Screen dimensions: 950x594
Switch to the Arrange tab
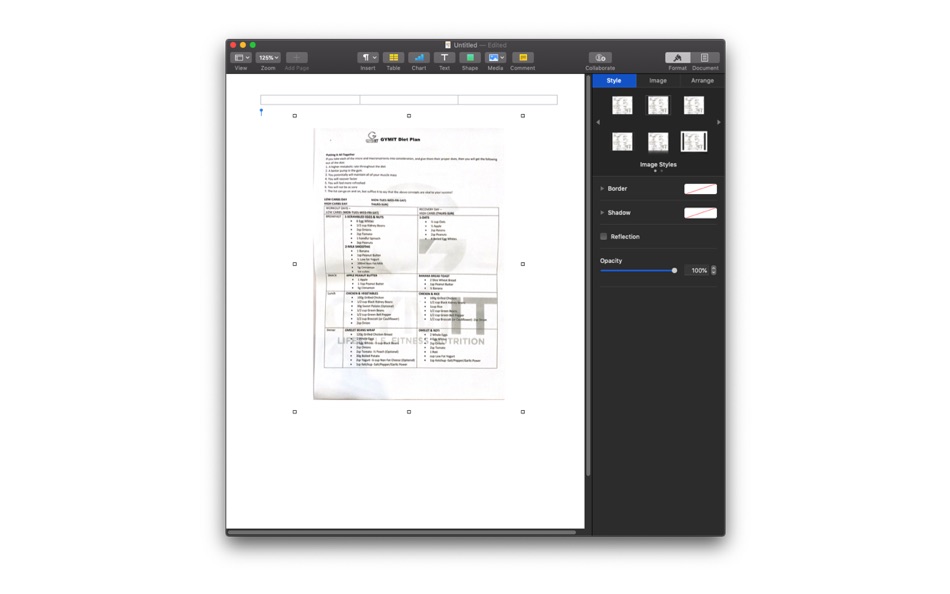pyautogui.click(x=702, y=81)
